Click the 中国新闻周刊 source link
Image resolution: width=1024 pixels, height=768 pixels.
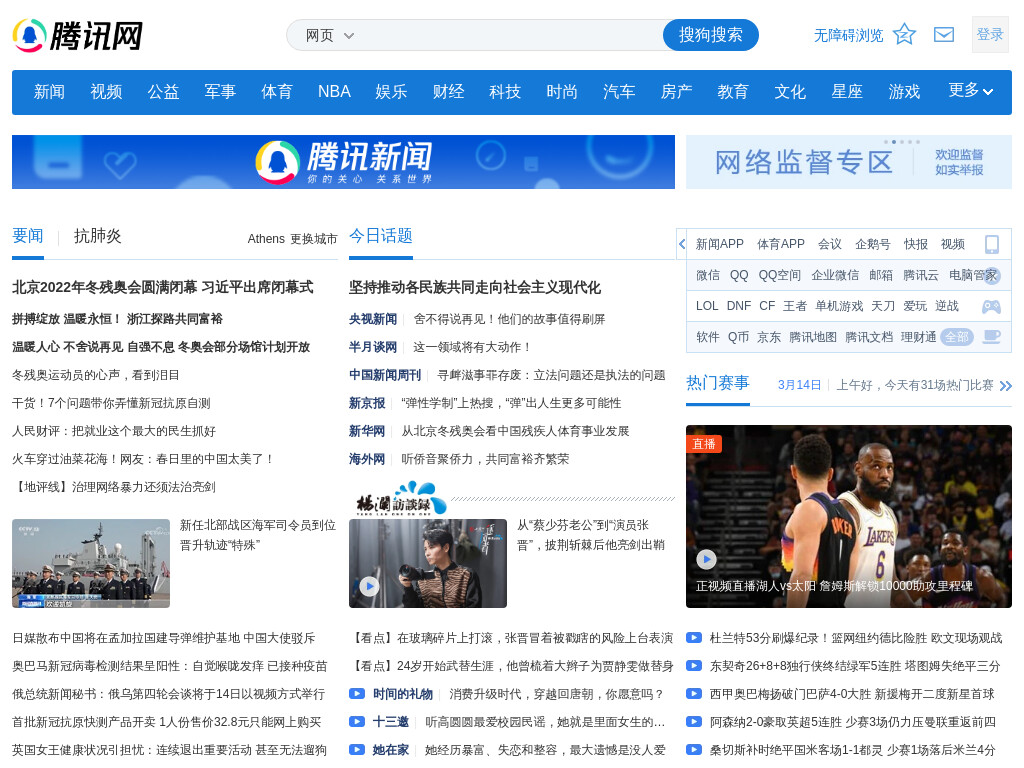pyautogui.click(x=385, y=375)
